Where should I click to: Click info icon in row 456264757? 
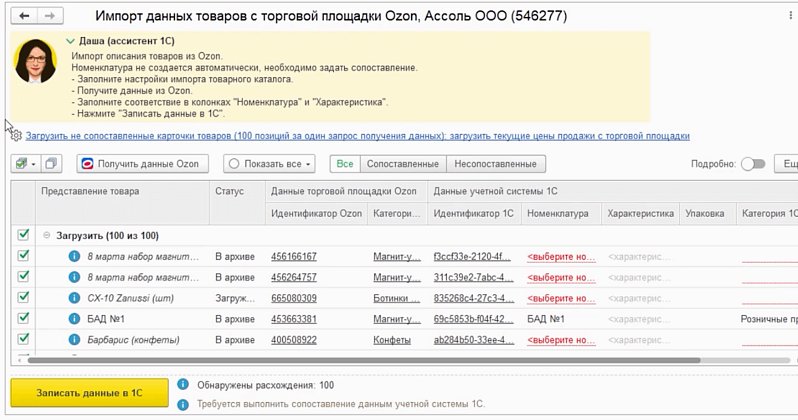74,277
